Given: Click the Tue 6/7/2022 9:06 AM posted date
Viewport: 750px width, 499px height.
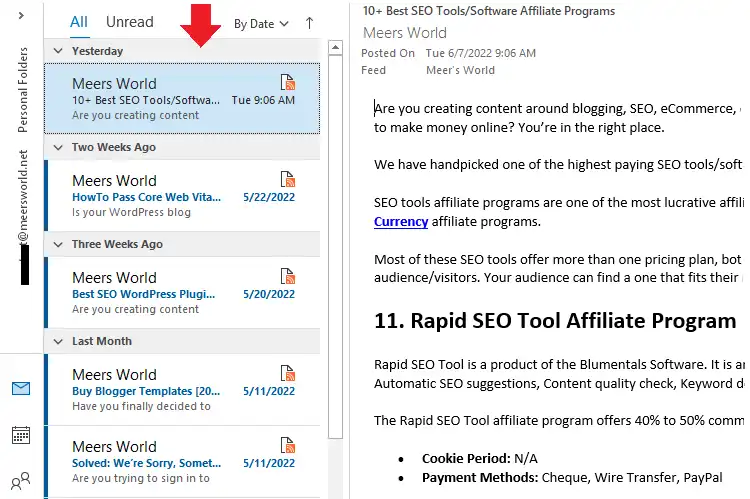Looking at the screenshot, I should pos(481,53).
